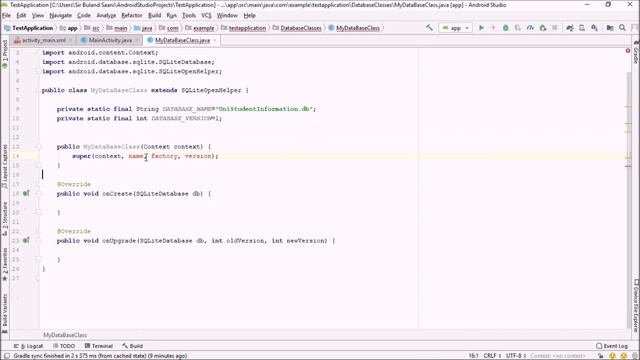Click the lock read-only status icon
Screen dimensions: 640x360
tap(600, 356)
